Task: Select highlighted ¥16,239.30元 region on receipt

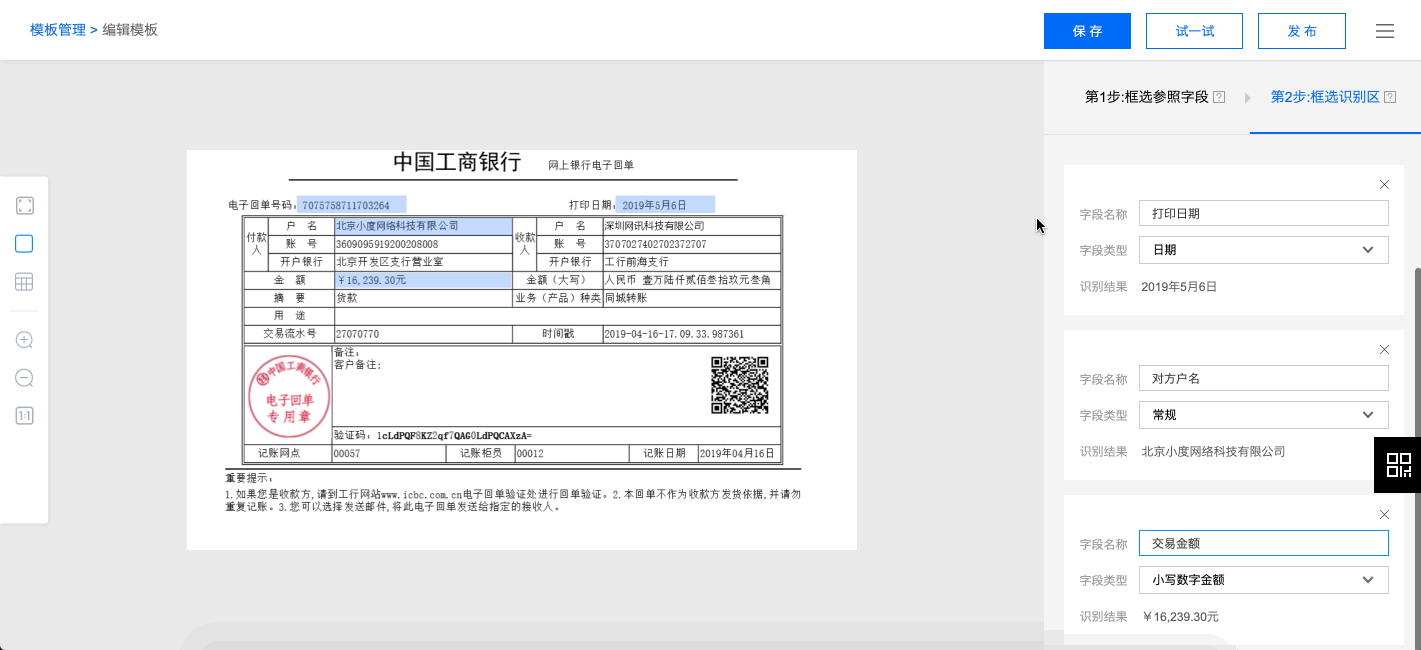Action: (423, 280)
